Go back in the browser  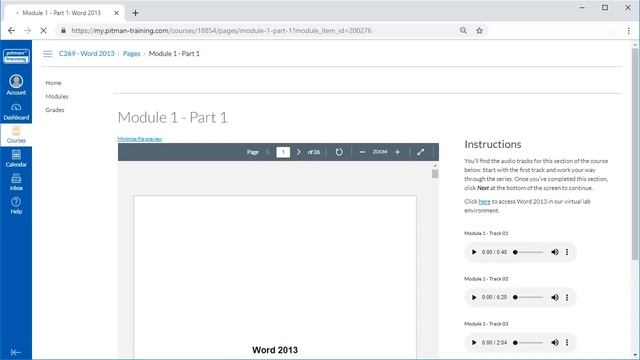point(11,31)
